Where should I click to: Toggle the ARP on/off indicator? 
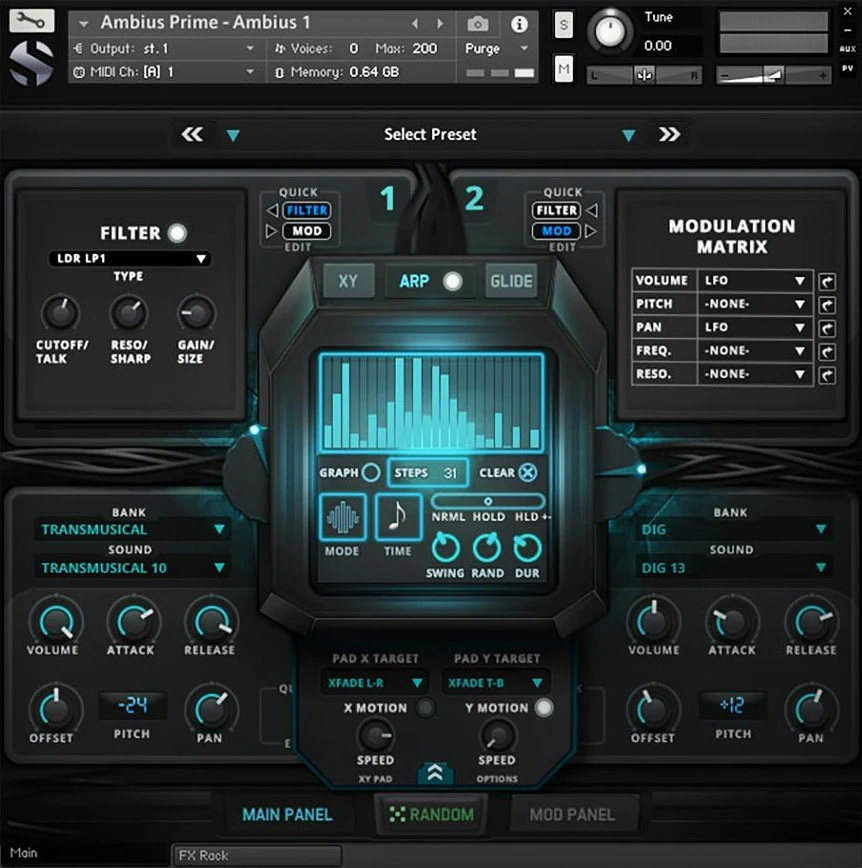click(453, 282)
